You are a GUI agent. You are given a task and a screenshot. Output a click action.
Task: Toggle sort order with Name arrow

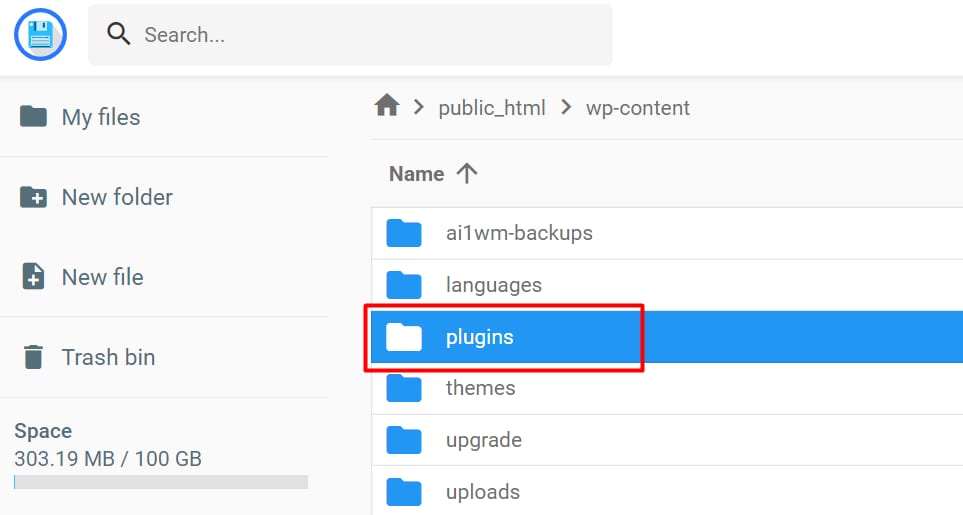pyautogui.click(x=466, y=174)
